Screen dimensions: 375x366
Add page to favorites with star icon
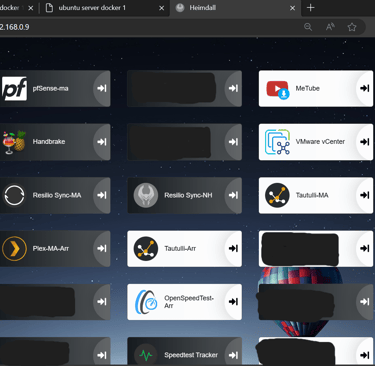(x=352, y=27)
